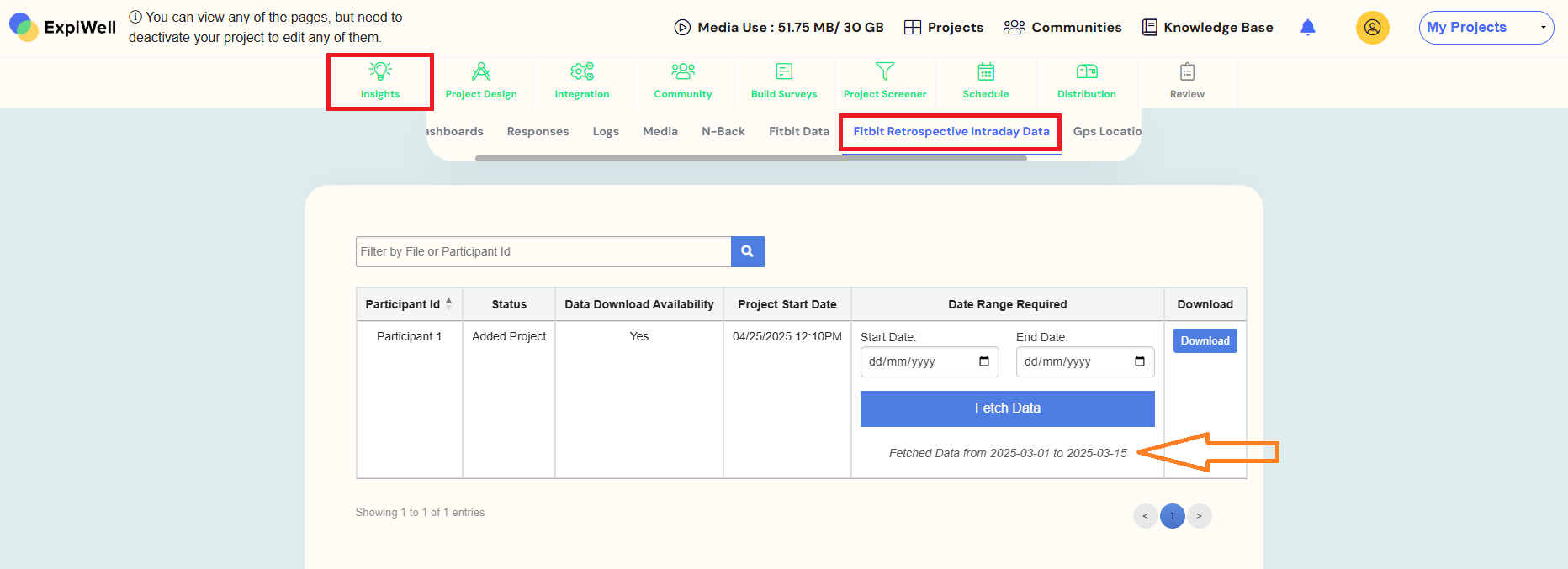Click the Status column header
Viewport: 1568px width, 569px height.
click(x=509, y=304)
